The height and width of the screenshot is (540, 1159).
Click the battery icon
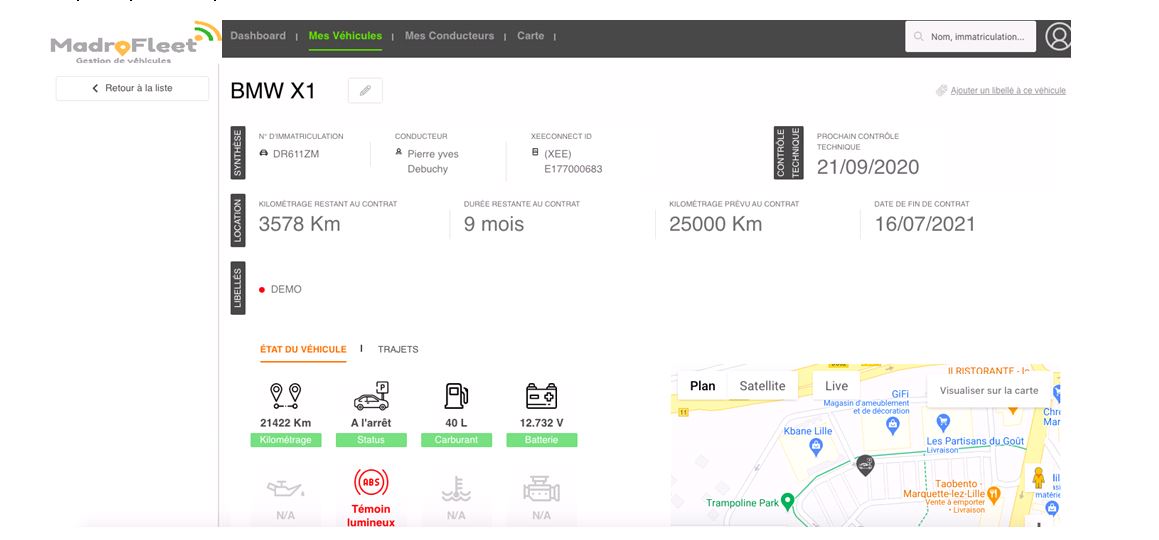click(542, 396)
